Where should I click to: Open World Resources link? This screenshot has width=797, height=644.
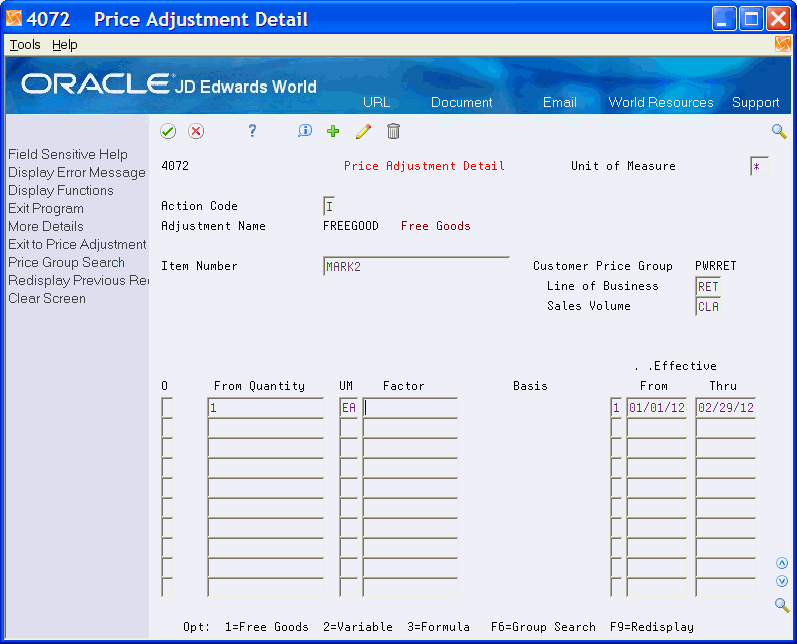[x=661, y=102]
